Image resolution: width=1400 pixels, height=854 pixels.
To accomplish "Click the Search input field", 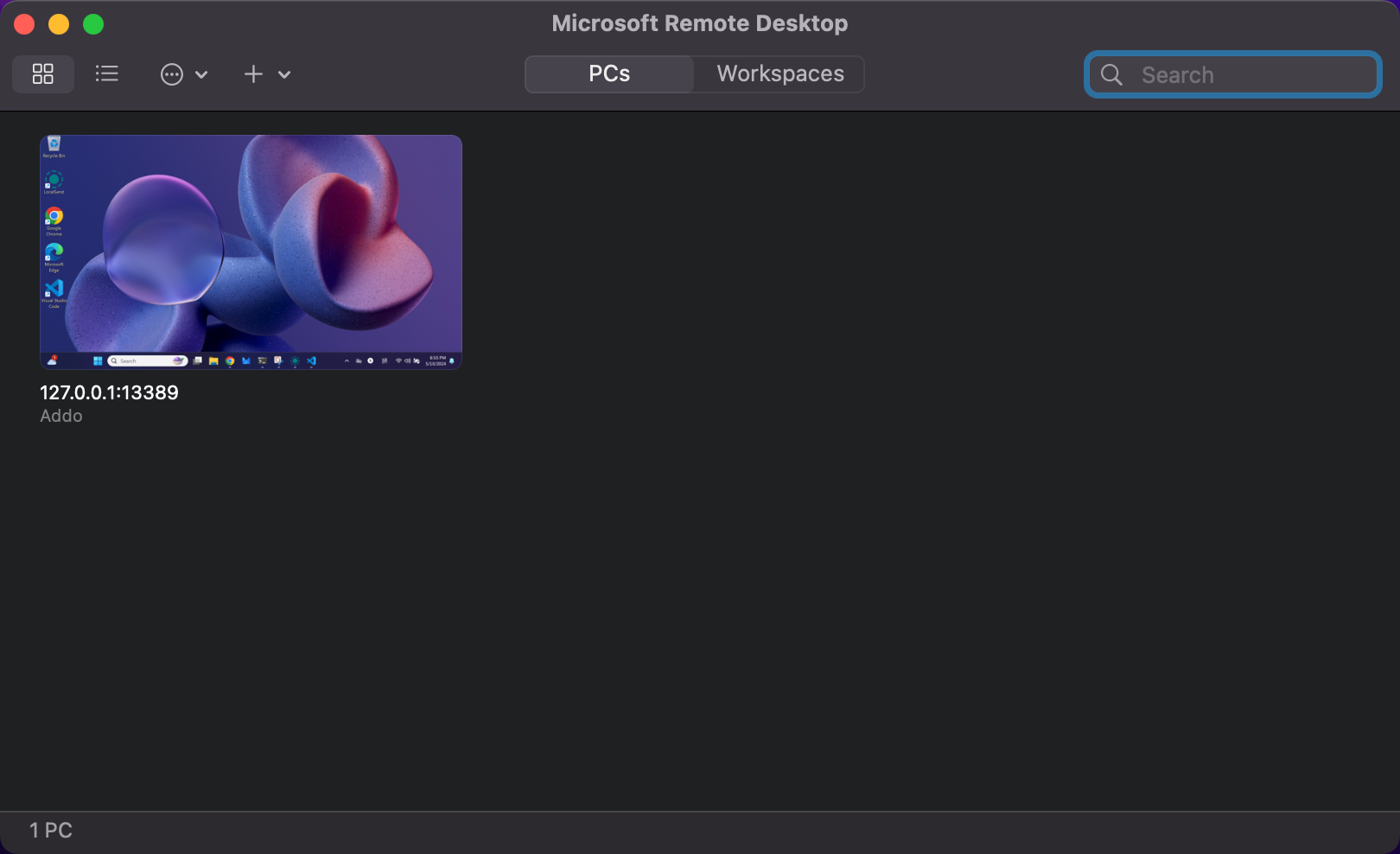I will (x=1233, y=75).
